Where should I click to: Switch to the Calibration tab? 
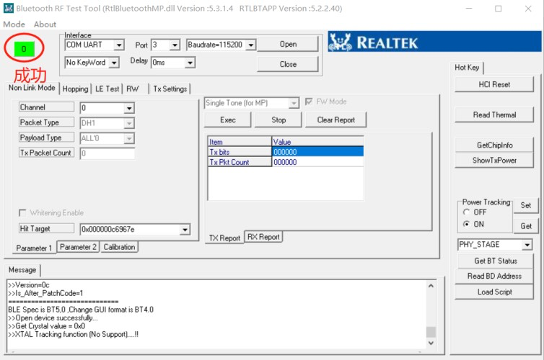pyautogui.click(x=119, y=247)
